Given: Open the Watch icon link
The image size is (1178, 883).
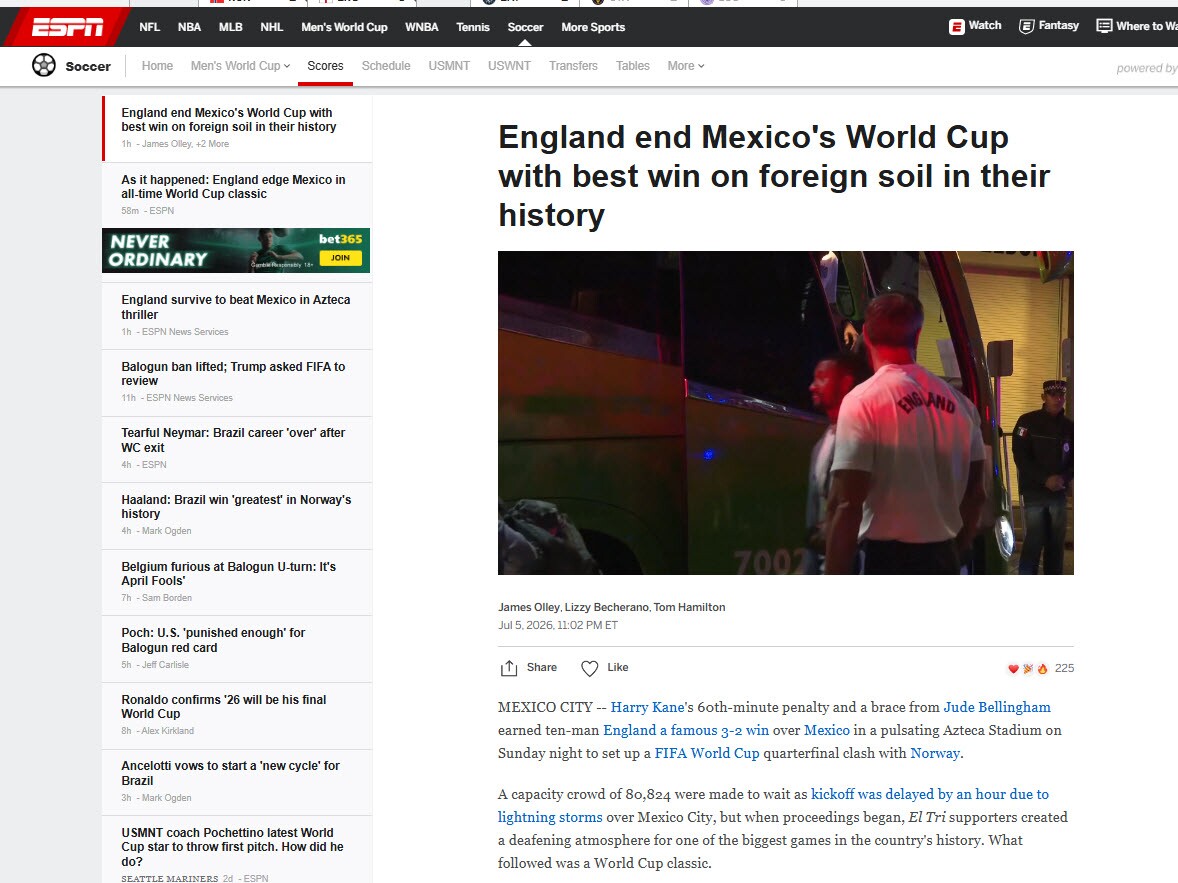Looking at the screenshot, I should (956, 26).
